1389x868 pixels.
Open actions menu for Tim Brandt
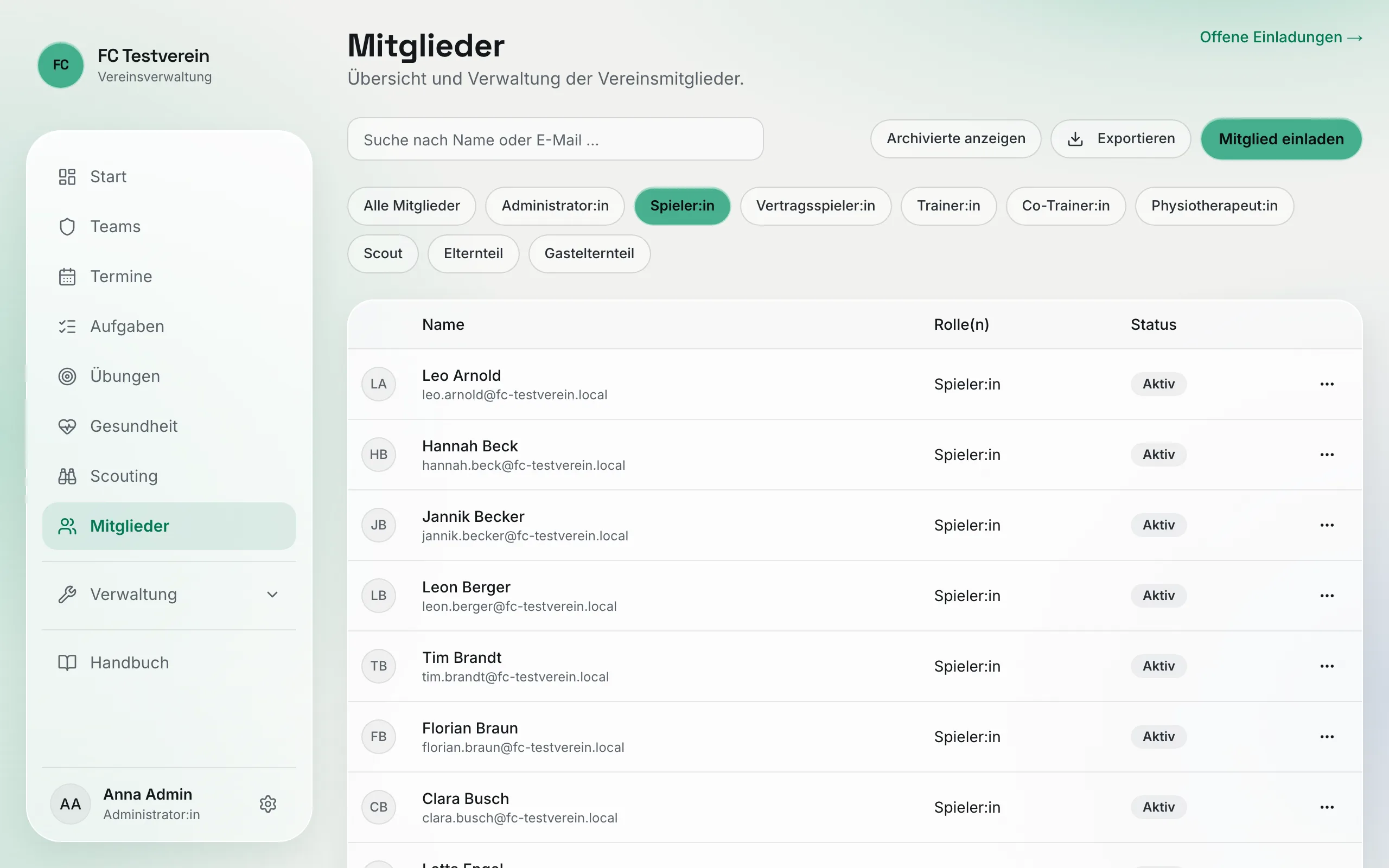(1327, 667)
